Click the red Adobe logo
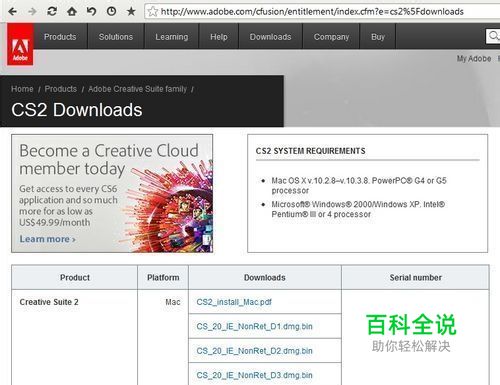 click(20, 44)
